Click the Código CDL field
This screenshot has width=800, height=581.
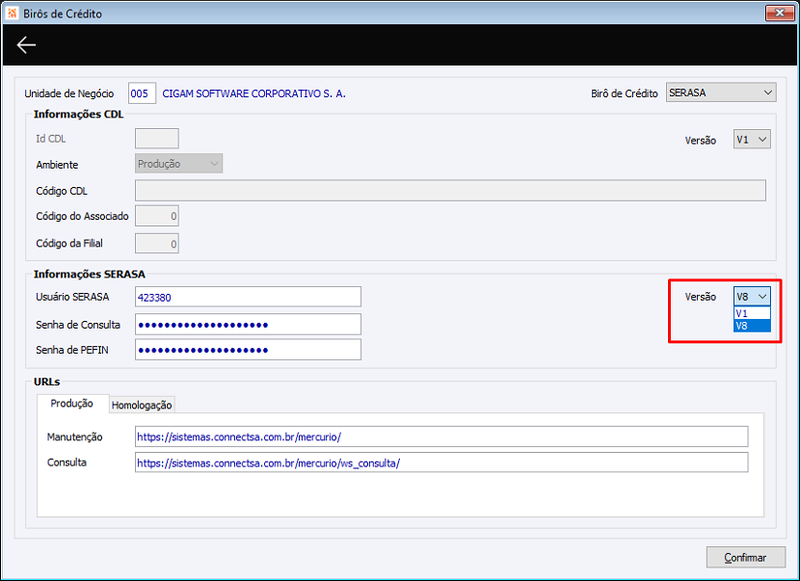coord(450,190)
